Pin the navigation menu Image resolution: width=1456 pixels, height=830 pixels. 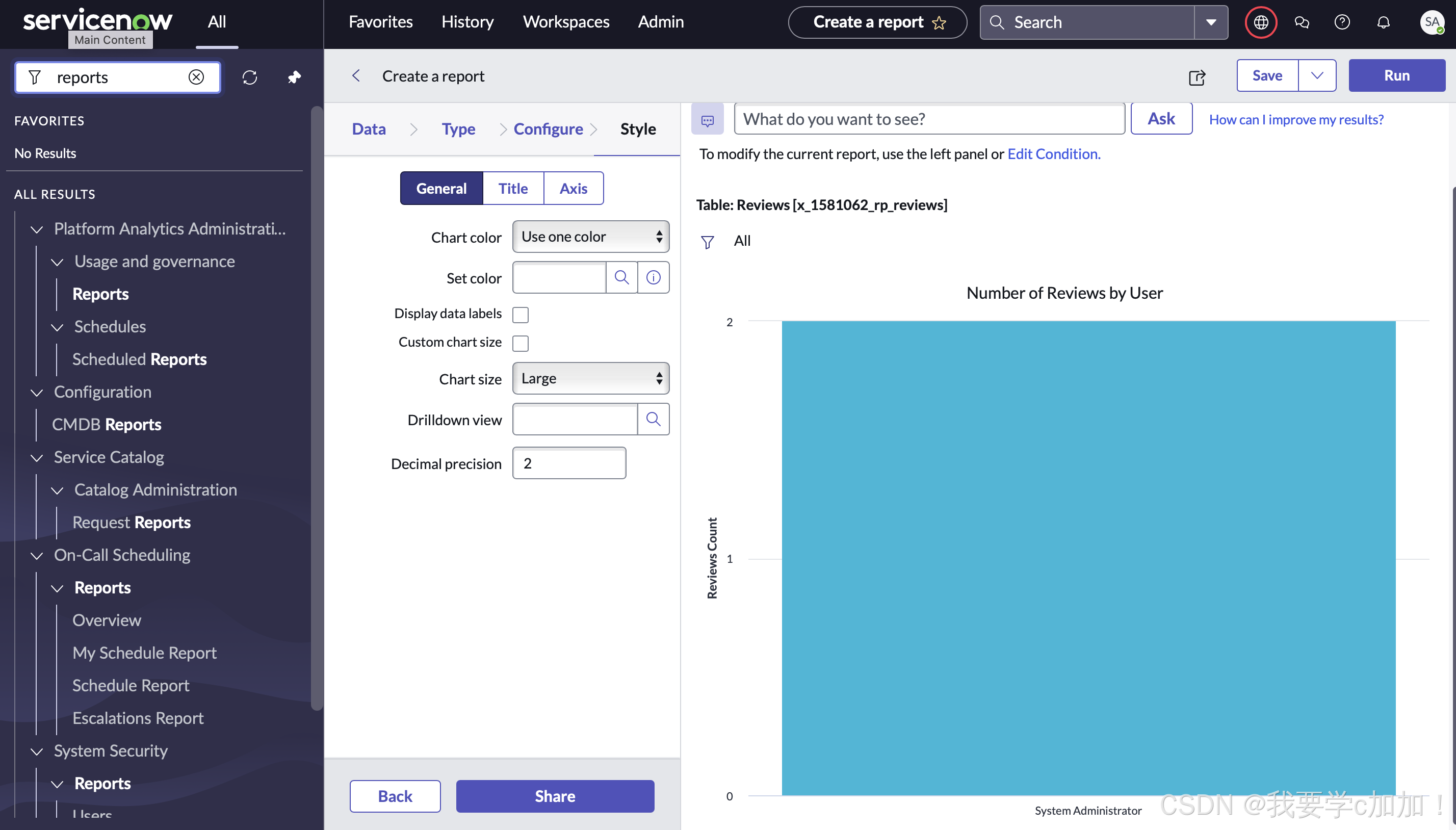(x=294, y=77)
